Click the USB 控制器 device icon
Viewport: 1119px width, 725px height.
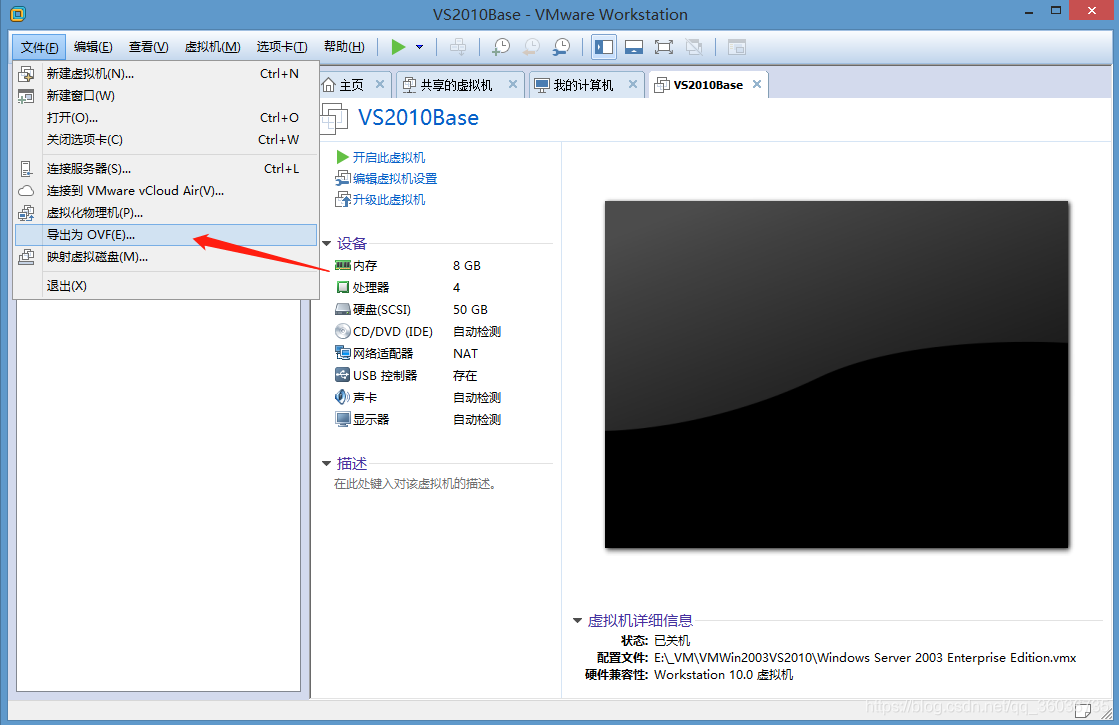click(x=343, y=375)
